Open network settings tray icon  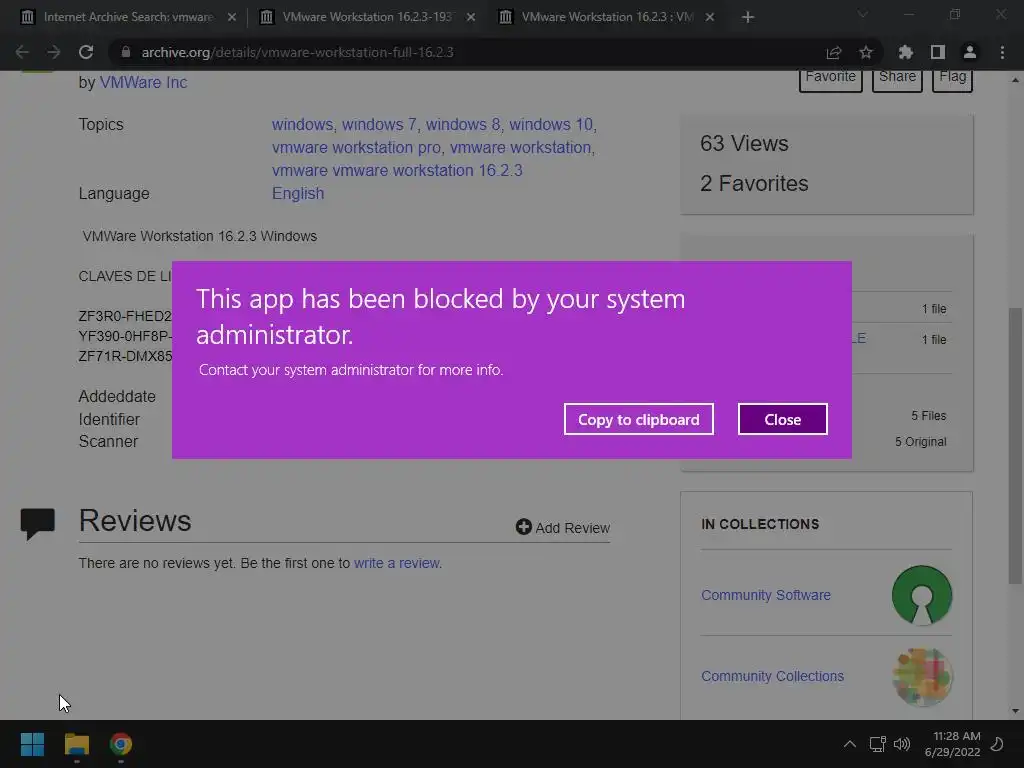click(877, 744)
